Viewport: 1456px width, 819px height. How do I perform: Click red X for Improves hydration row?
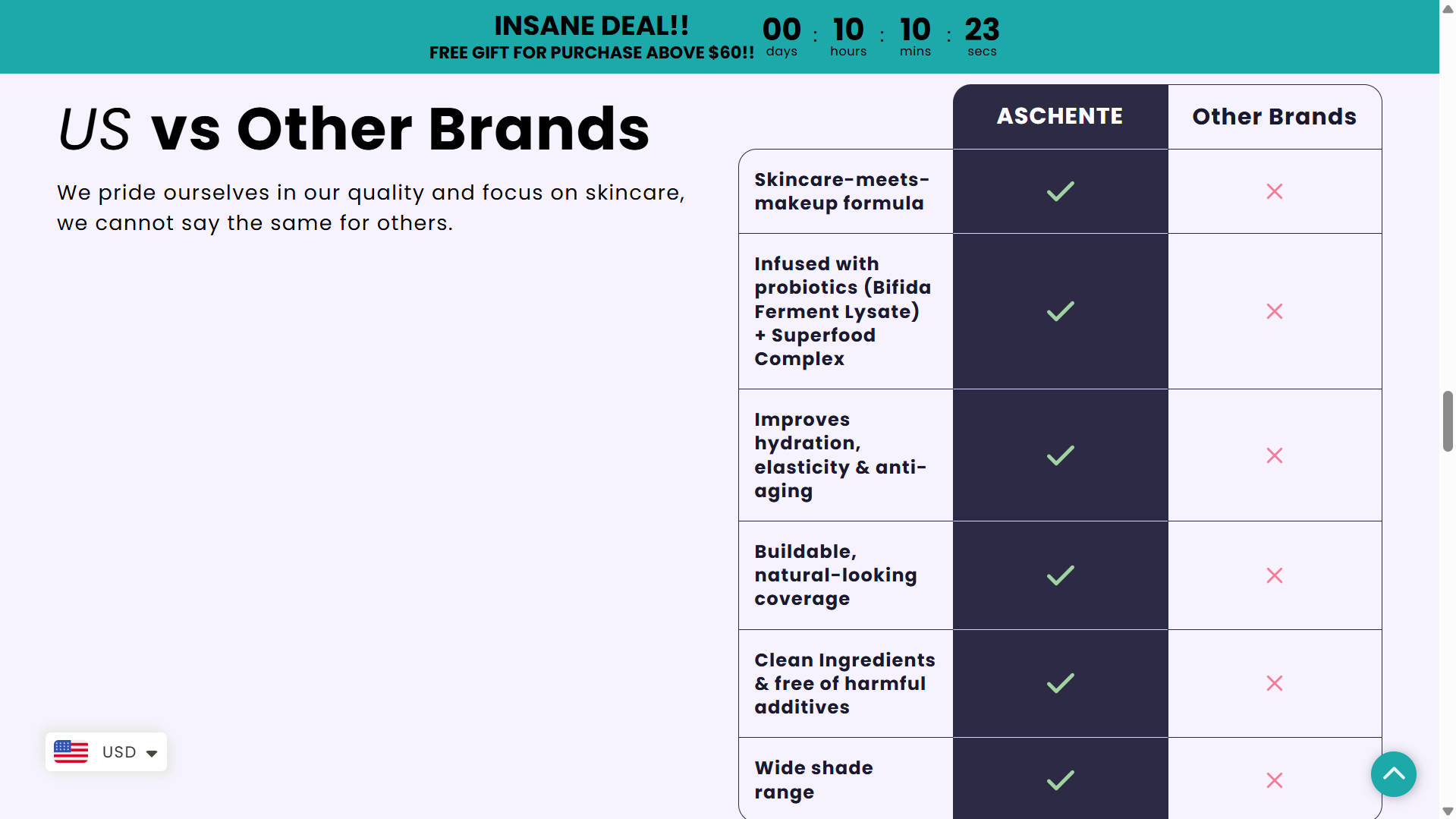(x=1274, y=455)
